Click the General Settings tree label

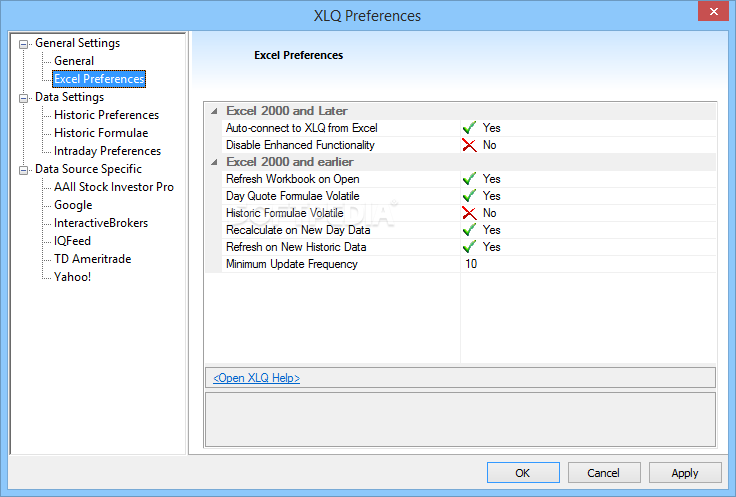click(x=77, y=43)
